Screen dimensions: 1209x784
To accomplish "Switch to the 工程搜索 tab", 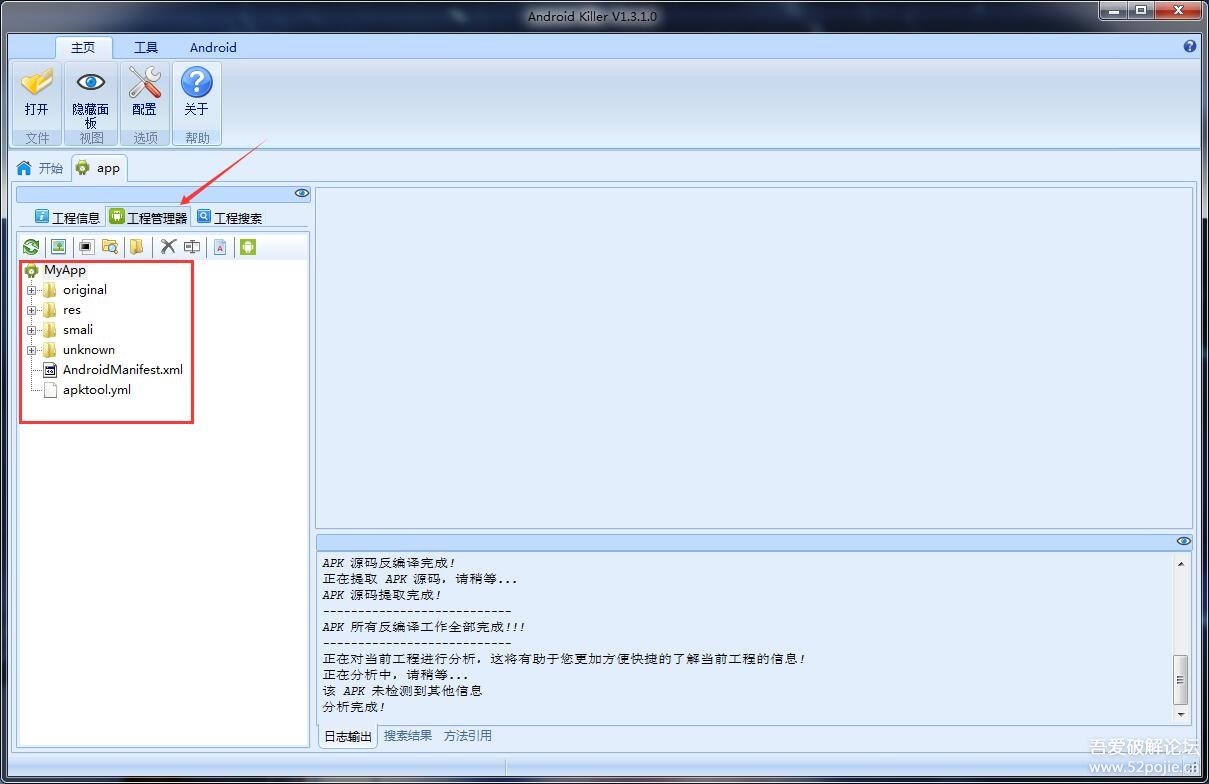I will 230,217.
